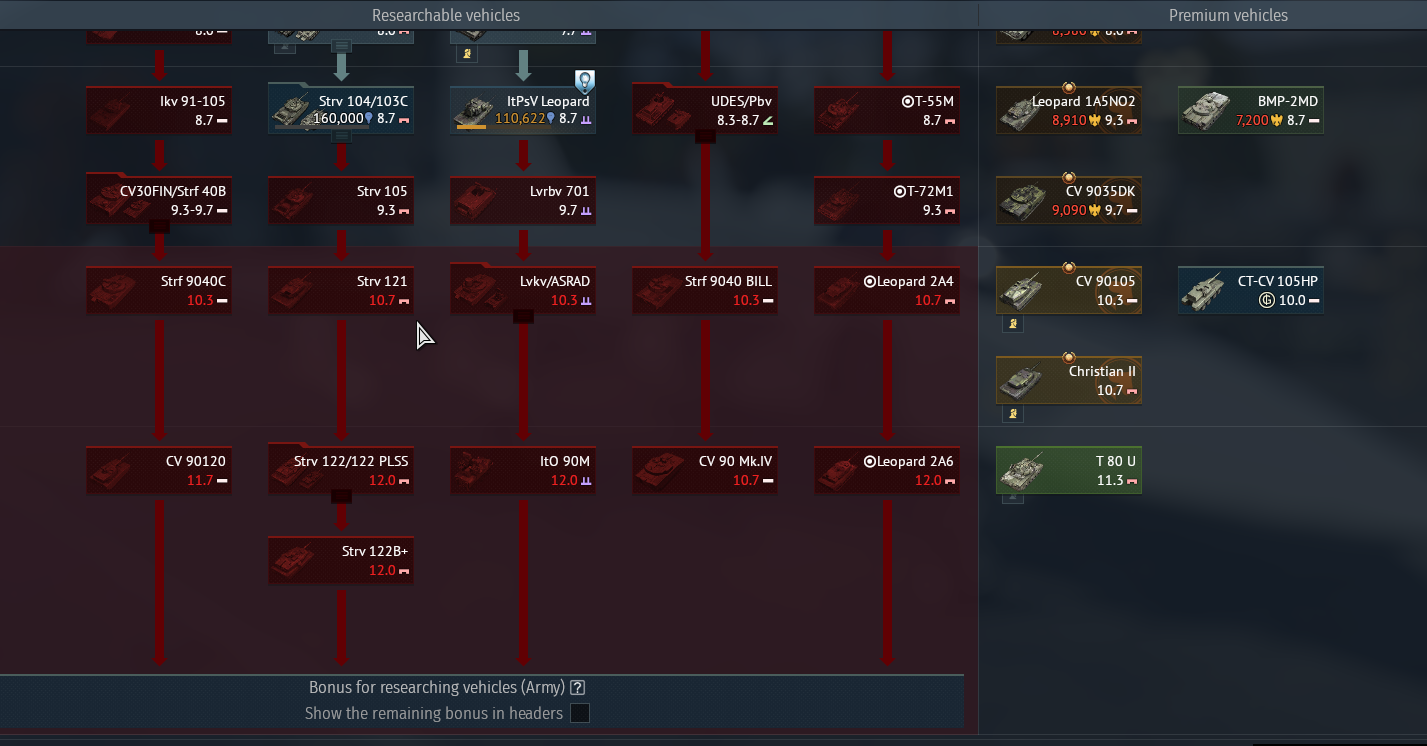Click the Researchable vehicles header
Screen dimensions: 1427x746
click(x=446, y=15)
